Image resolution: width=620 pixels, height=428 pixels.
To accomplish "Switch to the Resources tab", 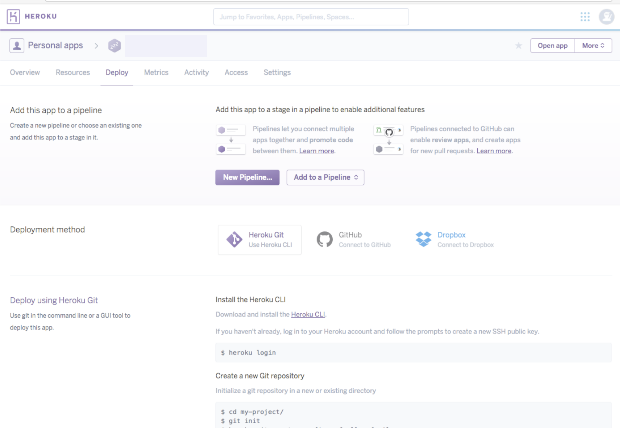I will pyautogui.click(x=73, y=72).
